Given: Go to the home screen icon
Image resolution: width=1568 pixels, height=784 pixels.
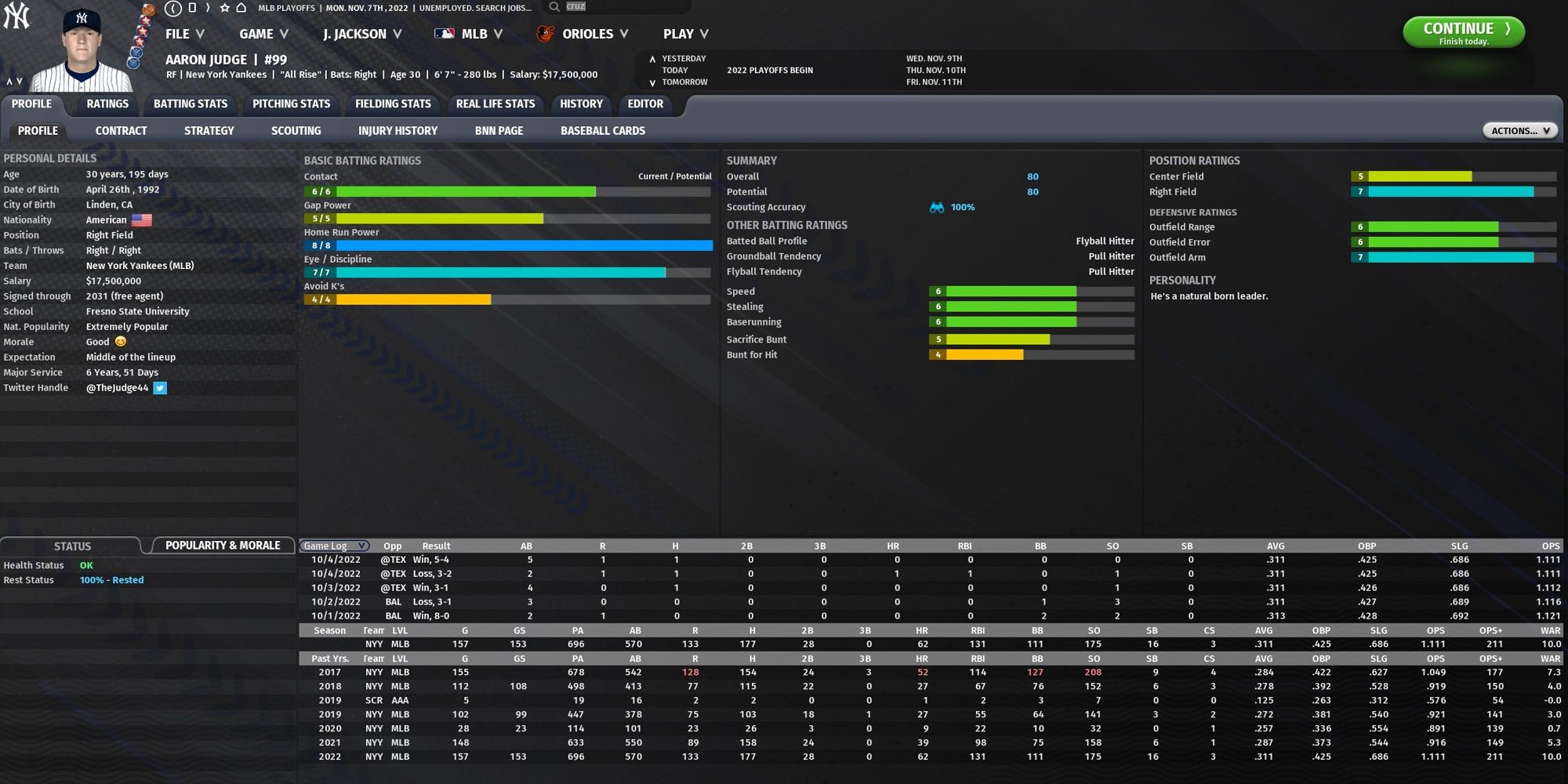Looking at the screenshot, I should pos(241,8).
